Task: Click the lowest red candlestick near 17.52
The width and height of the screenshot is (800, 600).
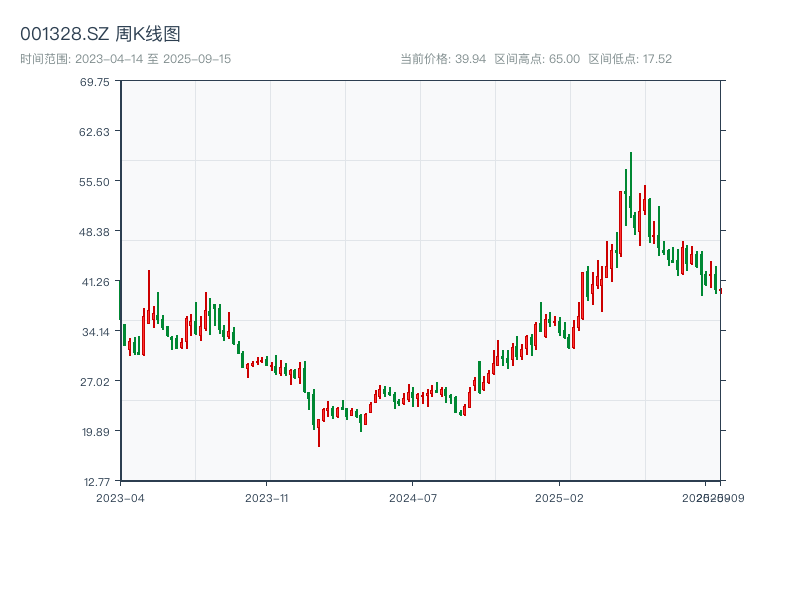Action: [x=319, y=433]
